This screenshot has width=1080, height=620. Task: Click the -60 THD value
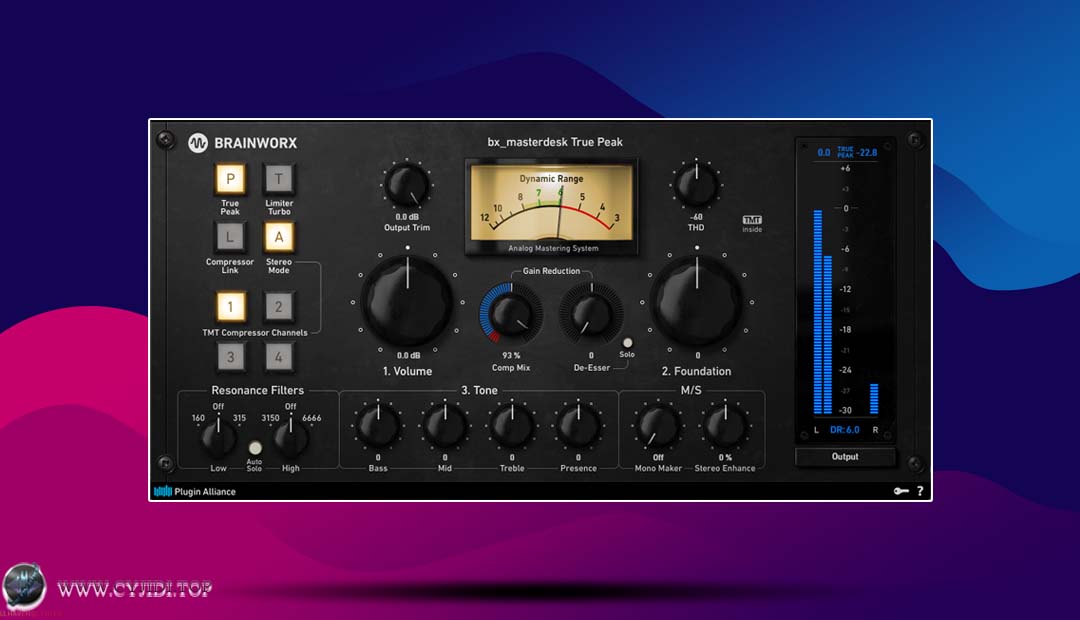[x=696, y=217]
